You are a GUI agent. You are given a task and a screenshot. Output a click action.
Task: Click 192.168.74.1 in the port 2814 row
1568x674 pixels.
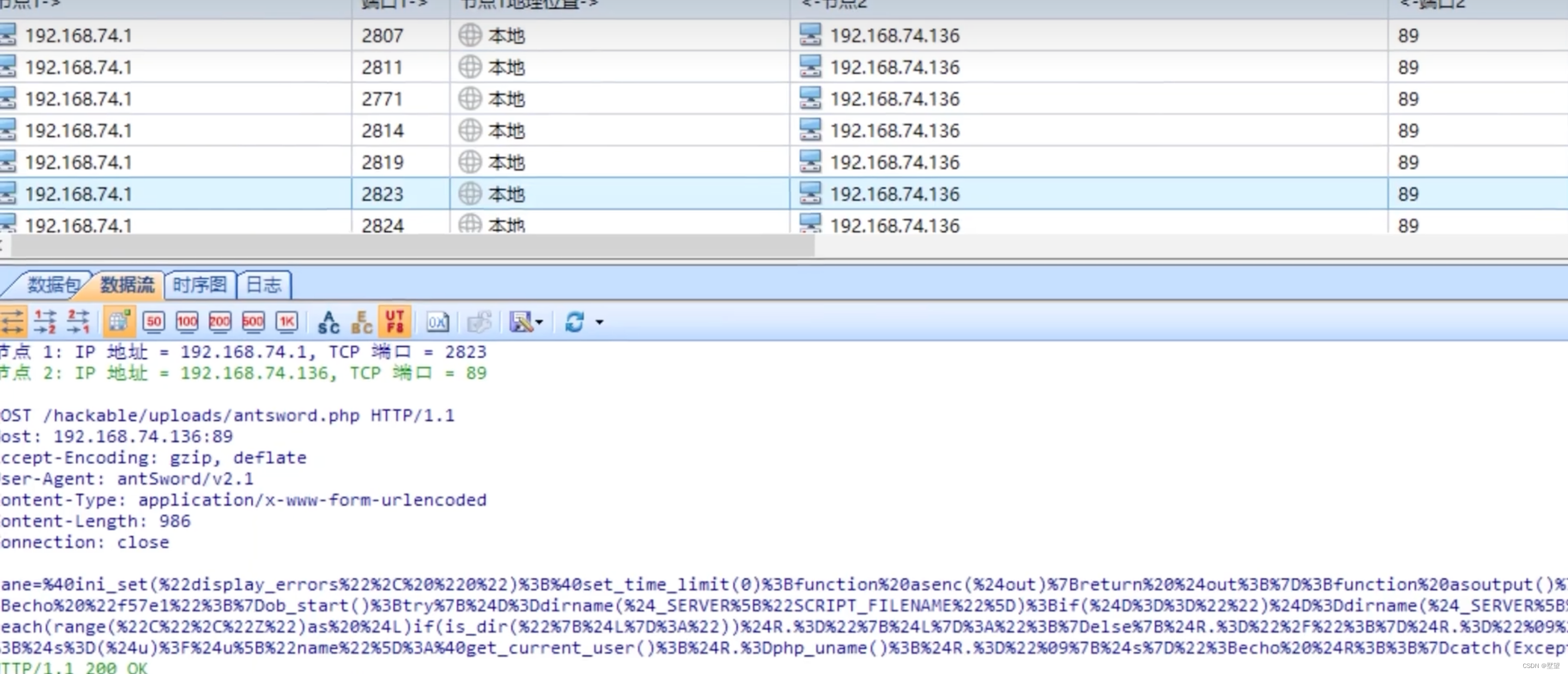78,131
